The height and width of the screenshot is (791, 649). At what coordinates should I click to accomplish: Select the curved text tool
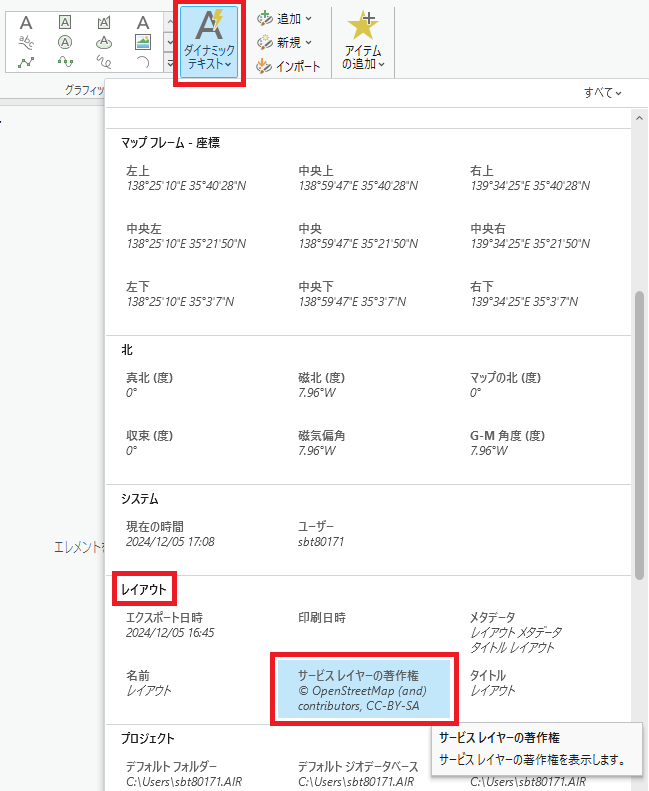(x=26, y=42)
